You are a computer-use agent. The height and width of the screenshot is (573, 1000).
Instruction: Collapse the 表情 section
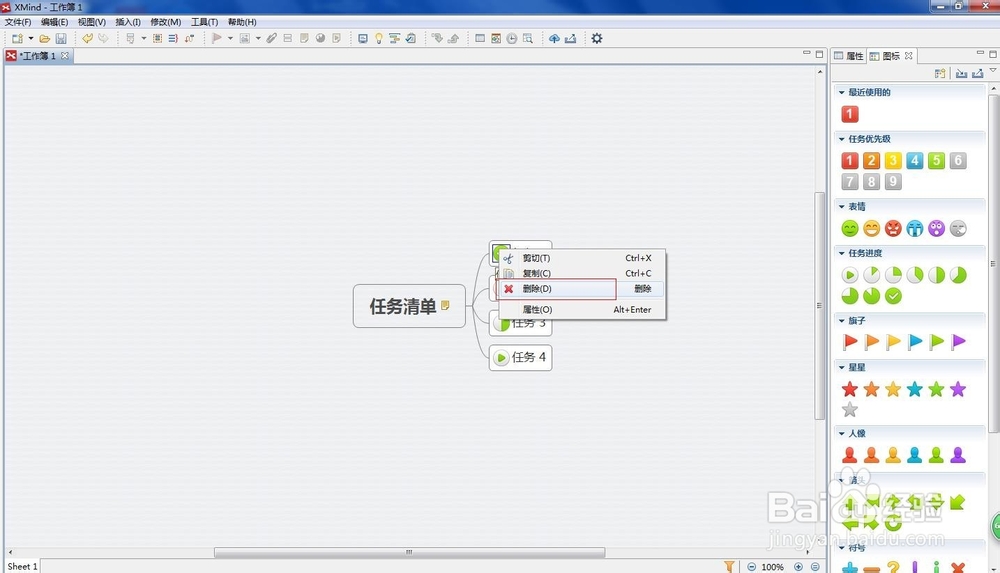pyautogui.click(x=841, y=207)
